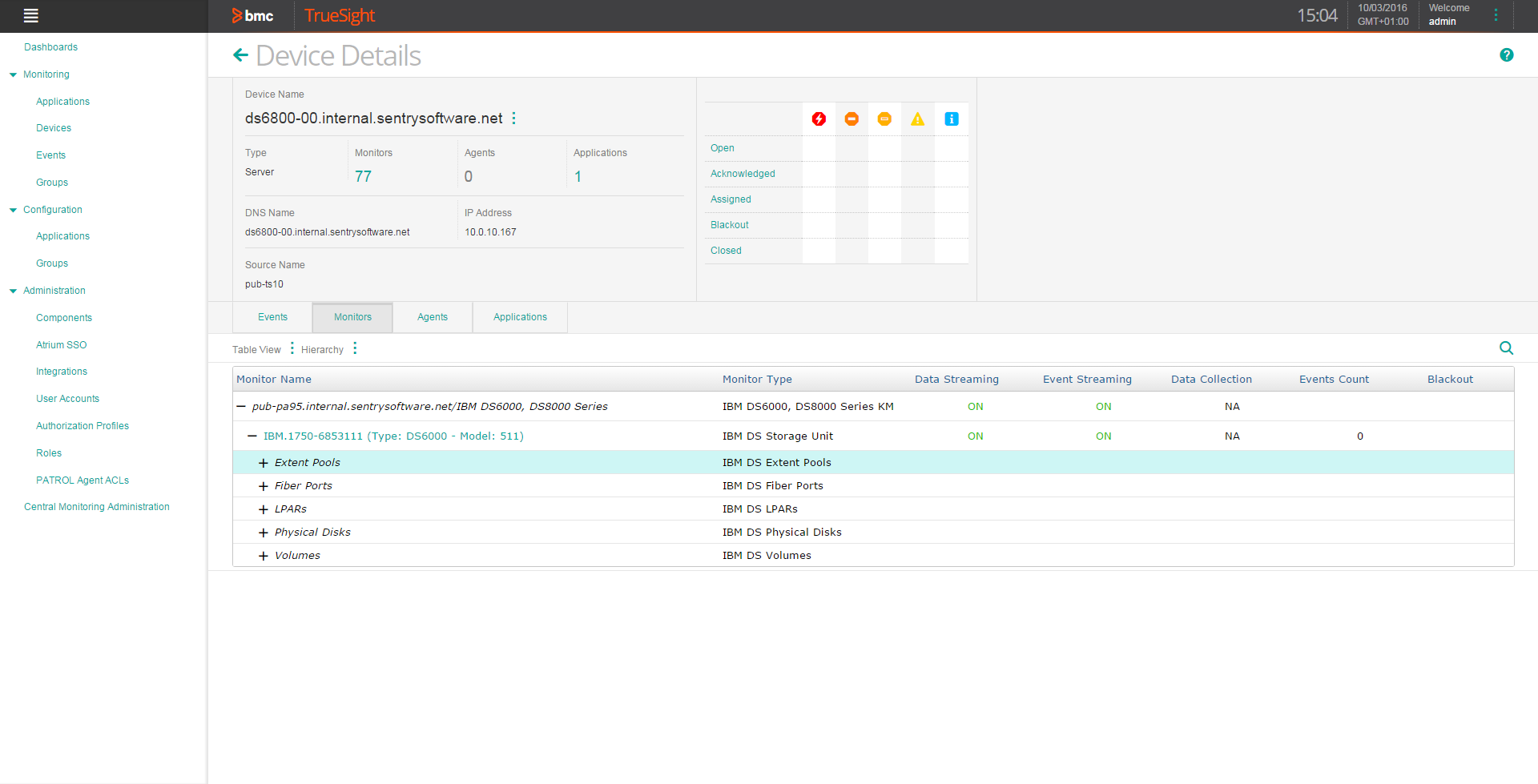This screenshot has height=784, width=1538.
Task: Click the orange major severity icon
Action: click(x=852, y=119)
